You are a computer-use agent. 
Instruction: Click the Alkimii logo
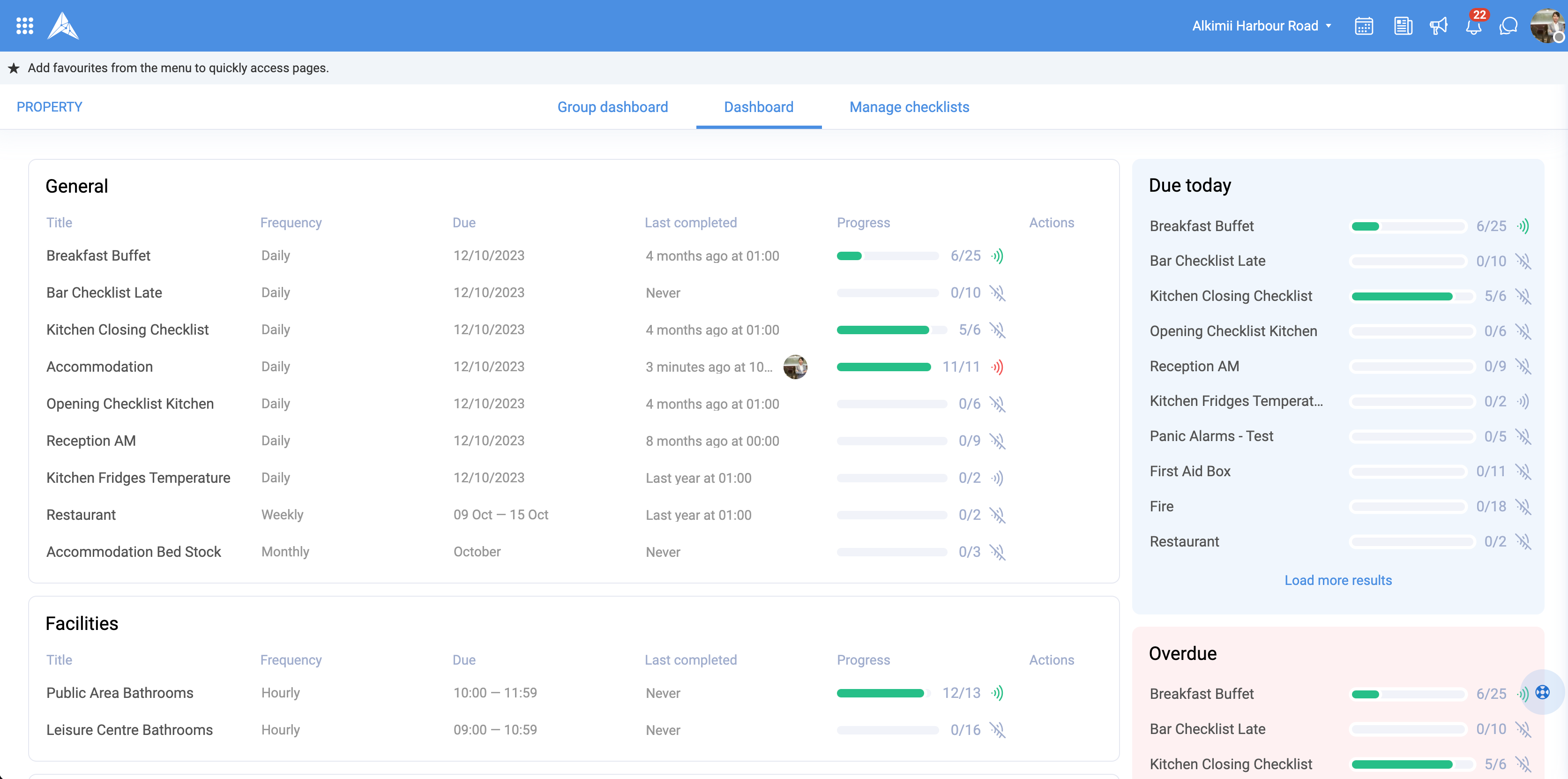click(x=63, y=25)
